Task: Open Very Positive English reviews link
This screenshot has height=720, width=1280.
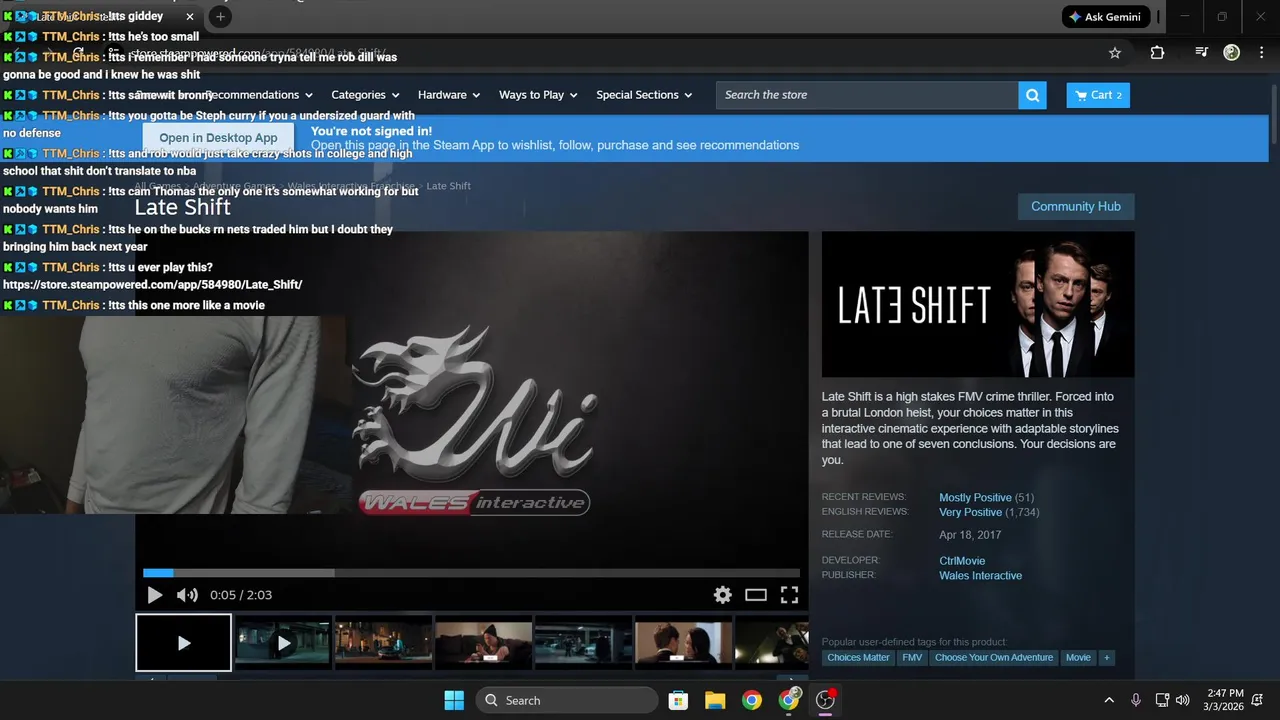Action: pos(972,512)
